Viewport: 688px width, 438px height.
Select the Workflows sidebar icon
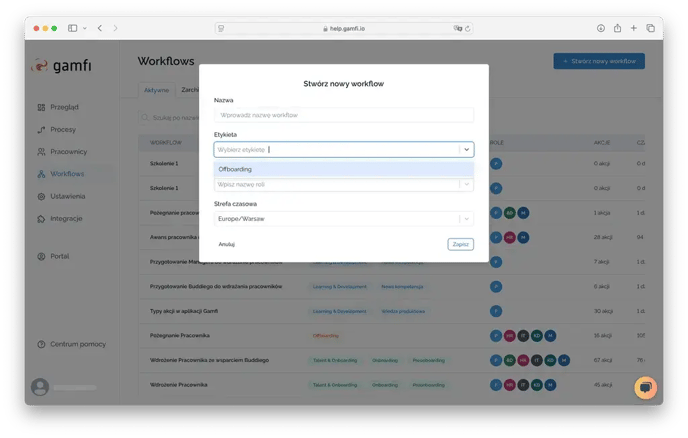(x=41, y=174)
